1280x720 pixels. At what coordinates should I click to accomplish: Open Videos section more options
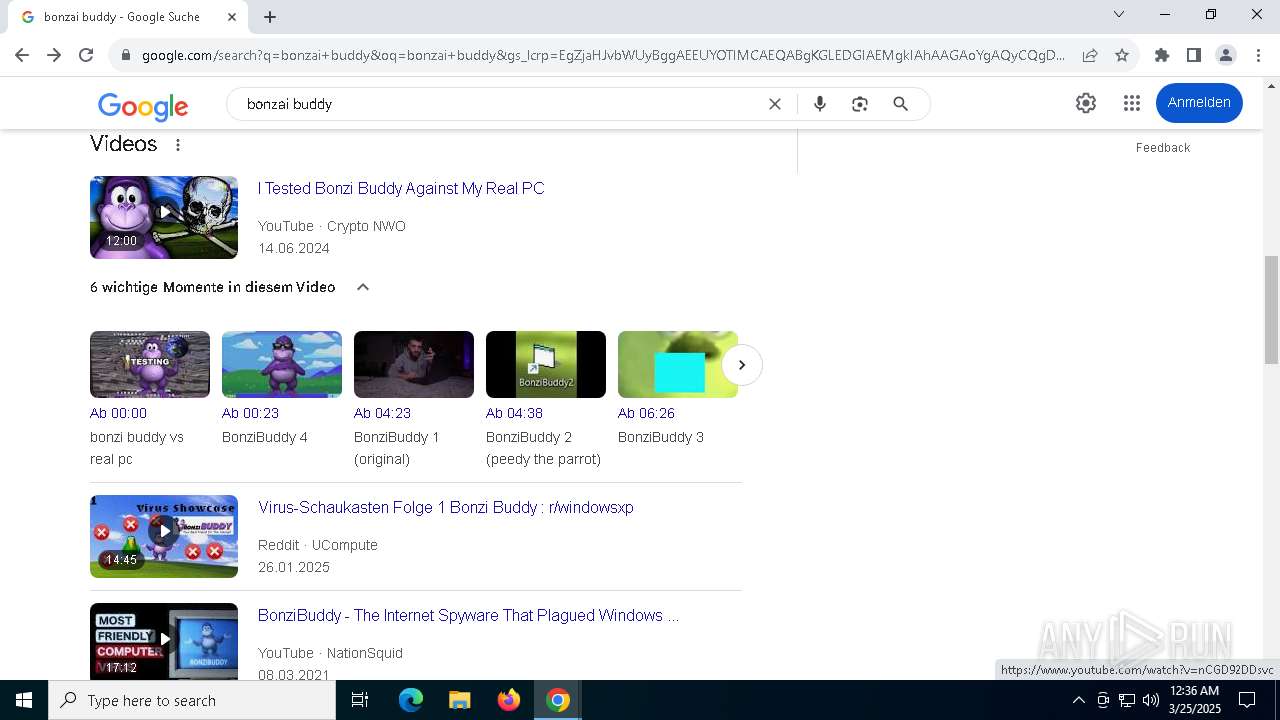point(178,145)
